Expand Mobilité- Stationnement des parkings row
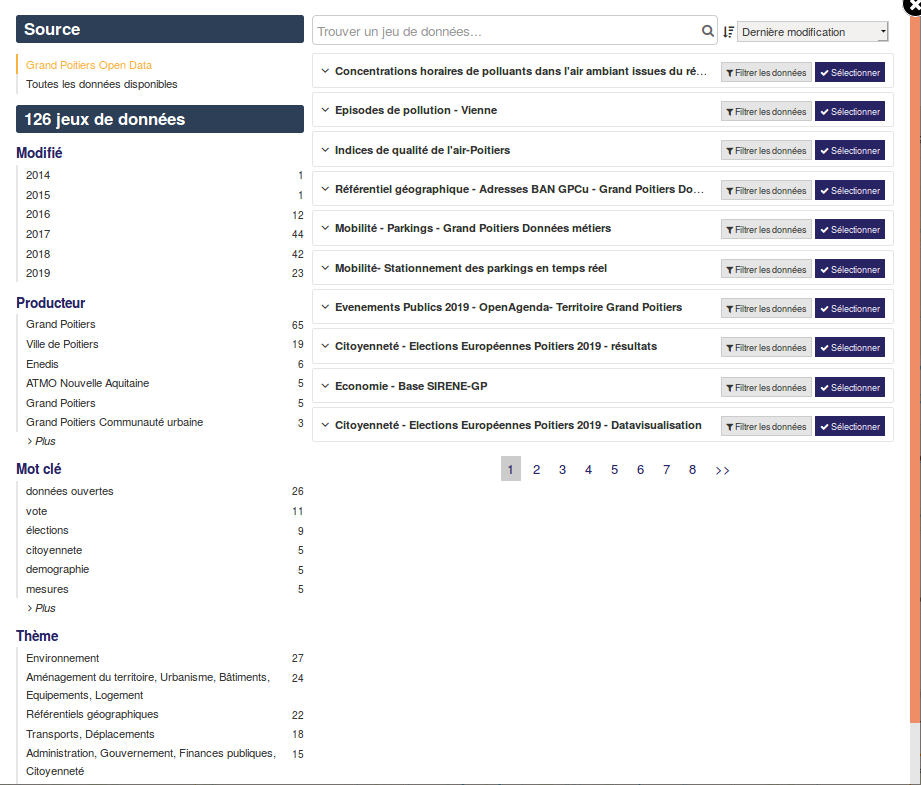 pos(325,268)
